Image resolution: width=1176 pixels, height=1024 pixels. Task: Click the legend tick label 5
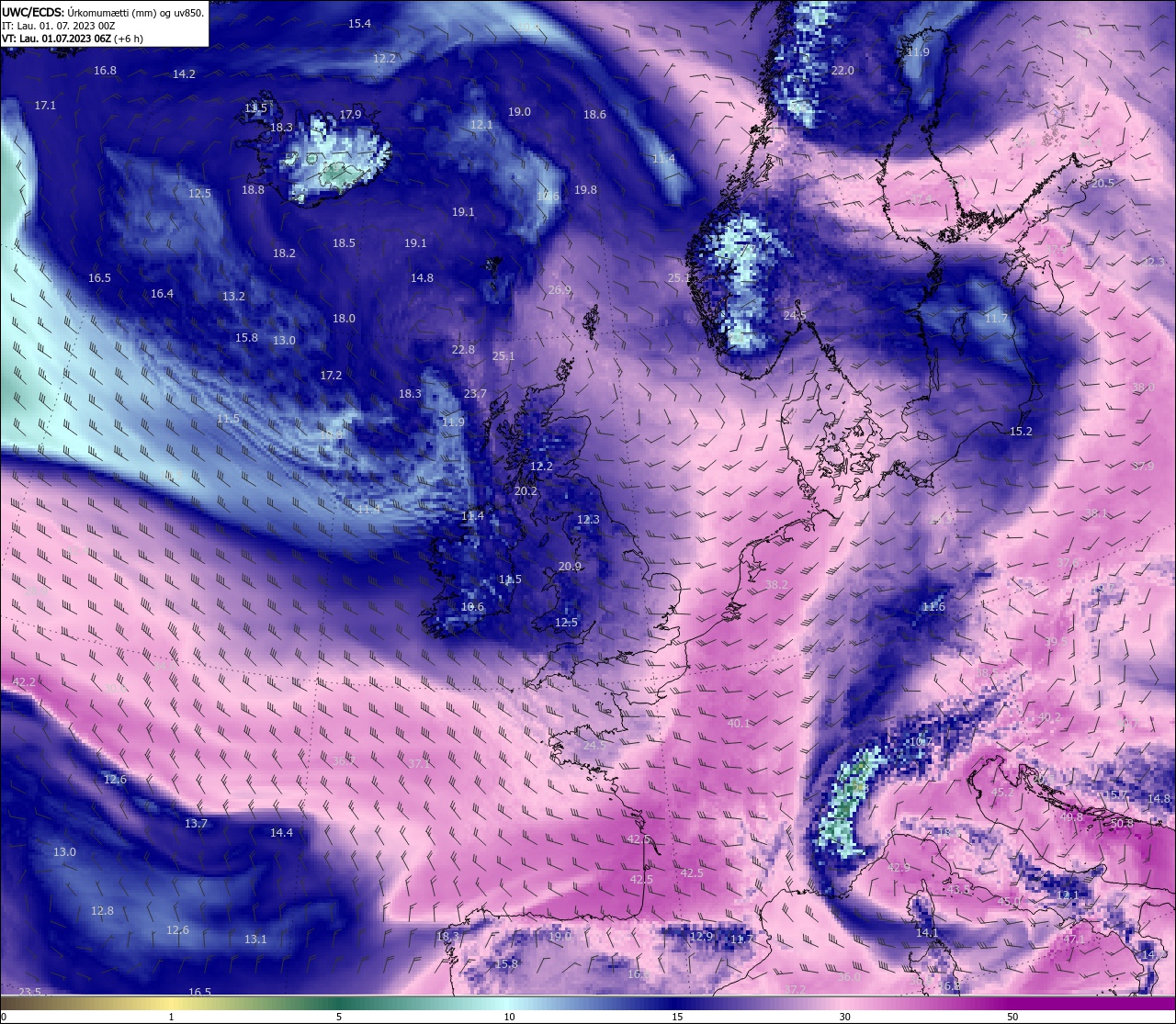point(339,1017)
